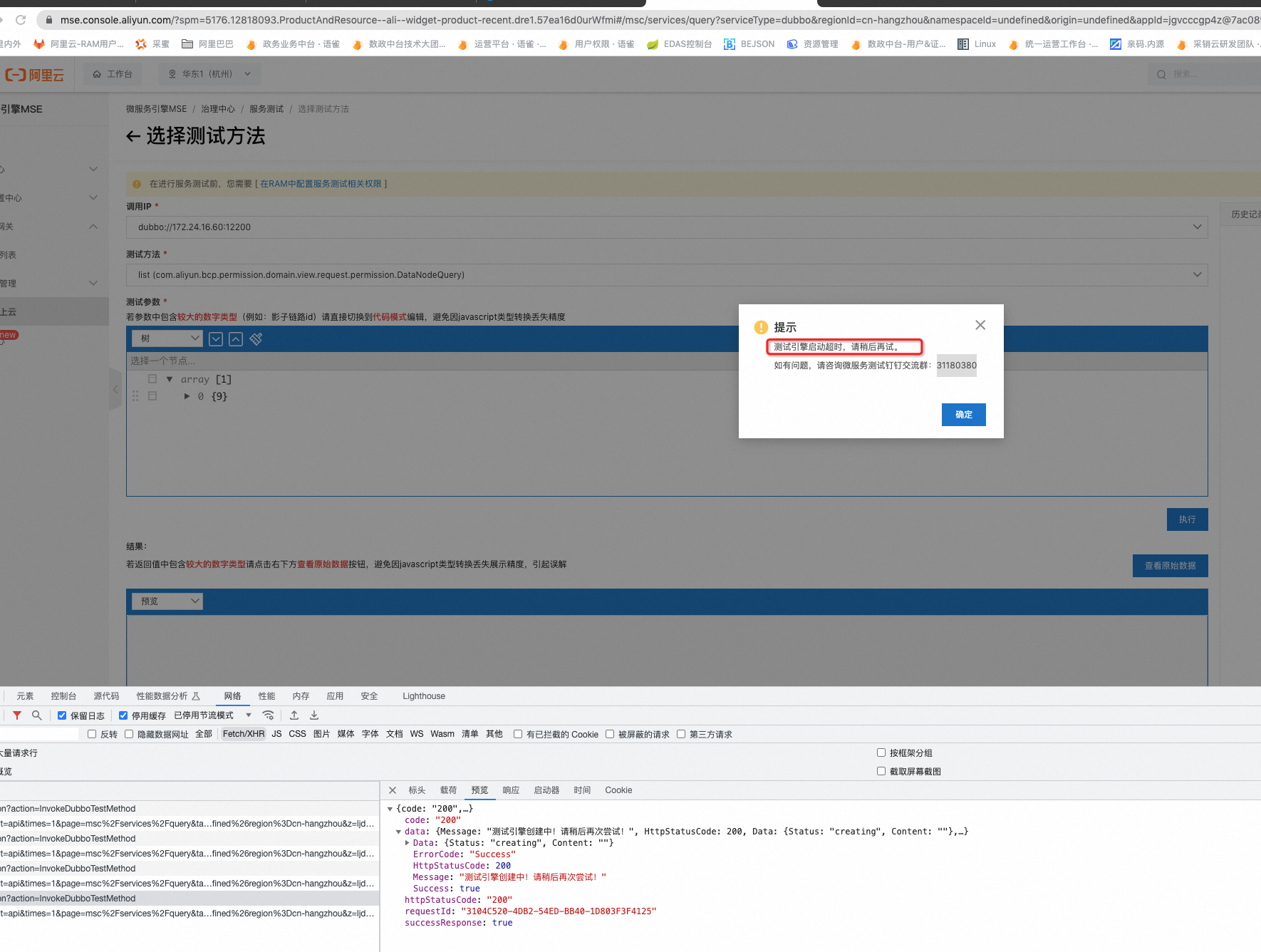This screenshot has height=952, width=1261.
Task: Check the 隐藏数据网址 checkbox
Action: (x=129, y=734)
